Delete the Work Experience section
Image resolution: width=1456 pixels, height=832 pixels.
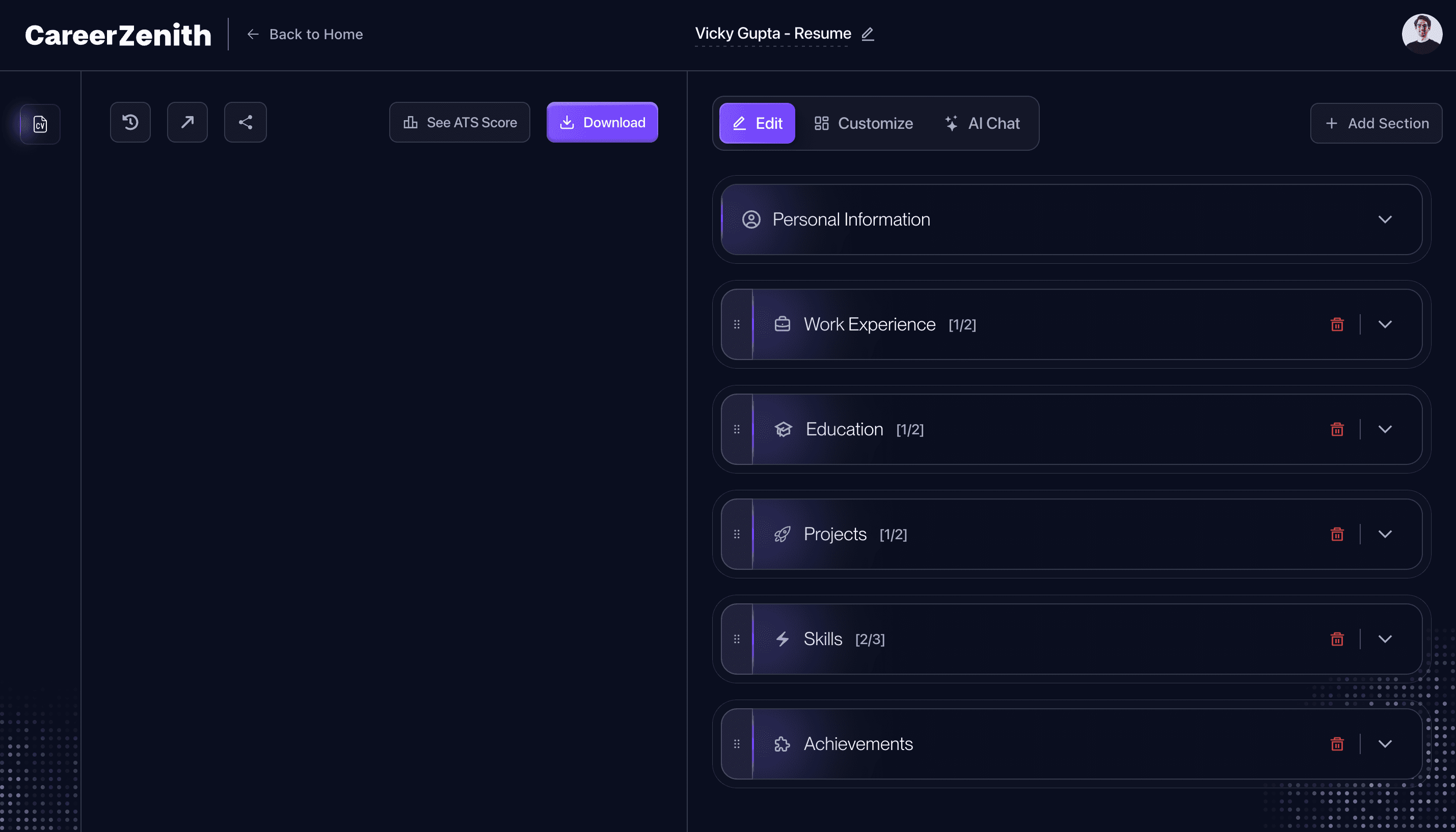click(1336, 324)
